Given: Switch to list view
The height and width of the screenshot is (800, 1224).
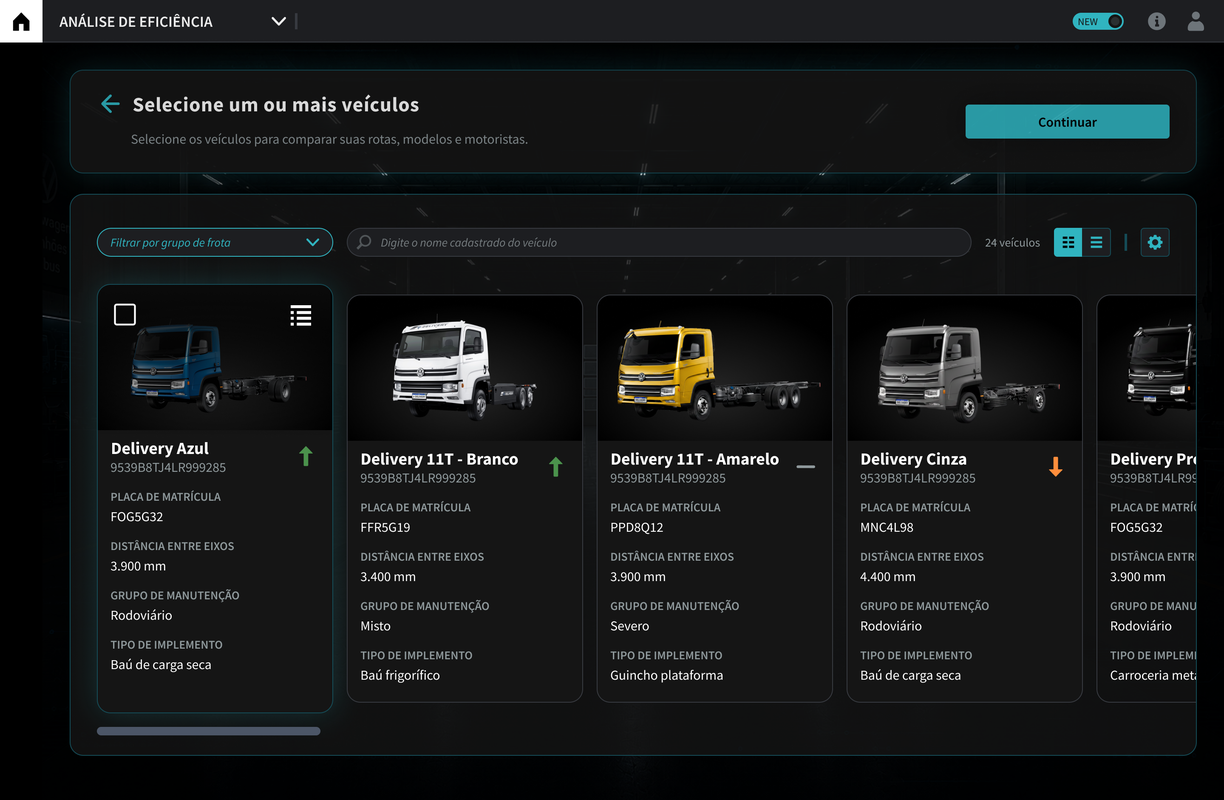Looking at the screenshot, I should (1096, 242).
